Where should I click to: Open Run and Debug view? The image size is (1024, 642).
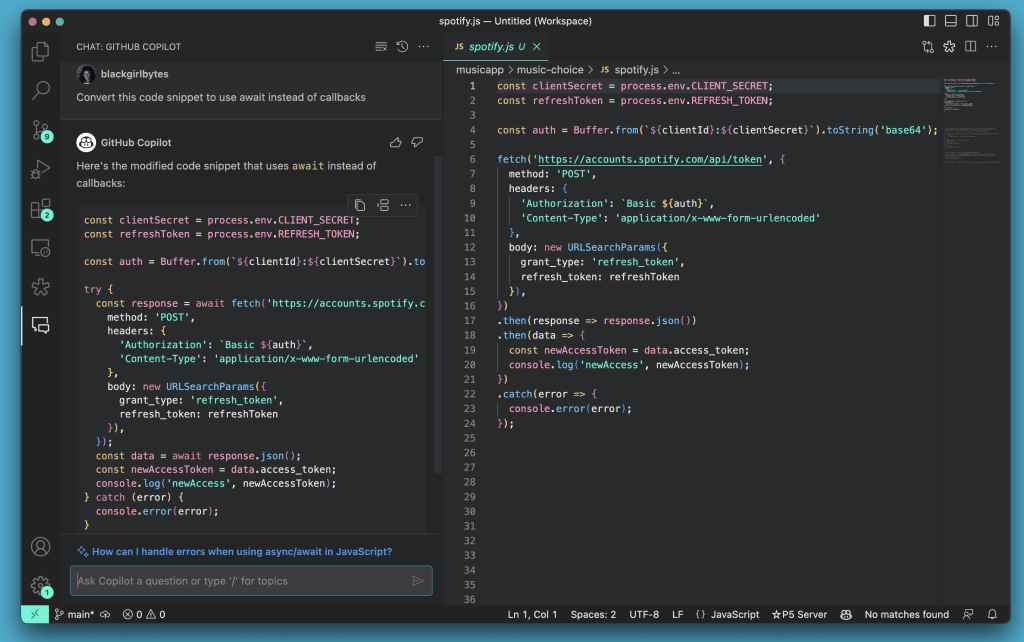(x=40, y=169)
